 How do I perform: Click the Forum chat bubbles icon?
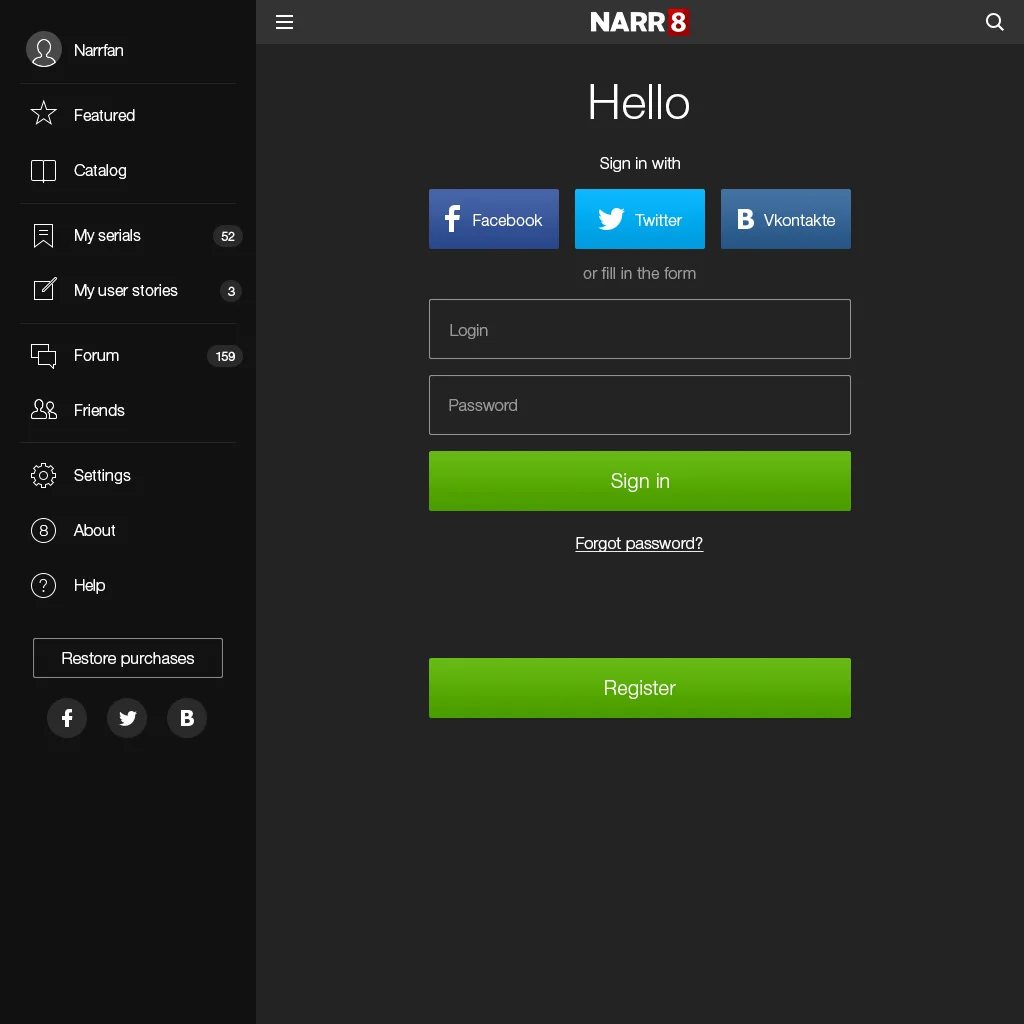[x=44, y=356]
